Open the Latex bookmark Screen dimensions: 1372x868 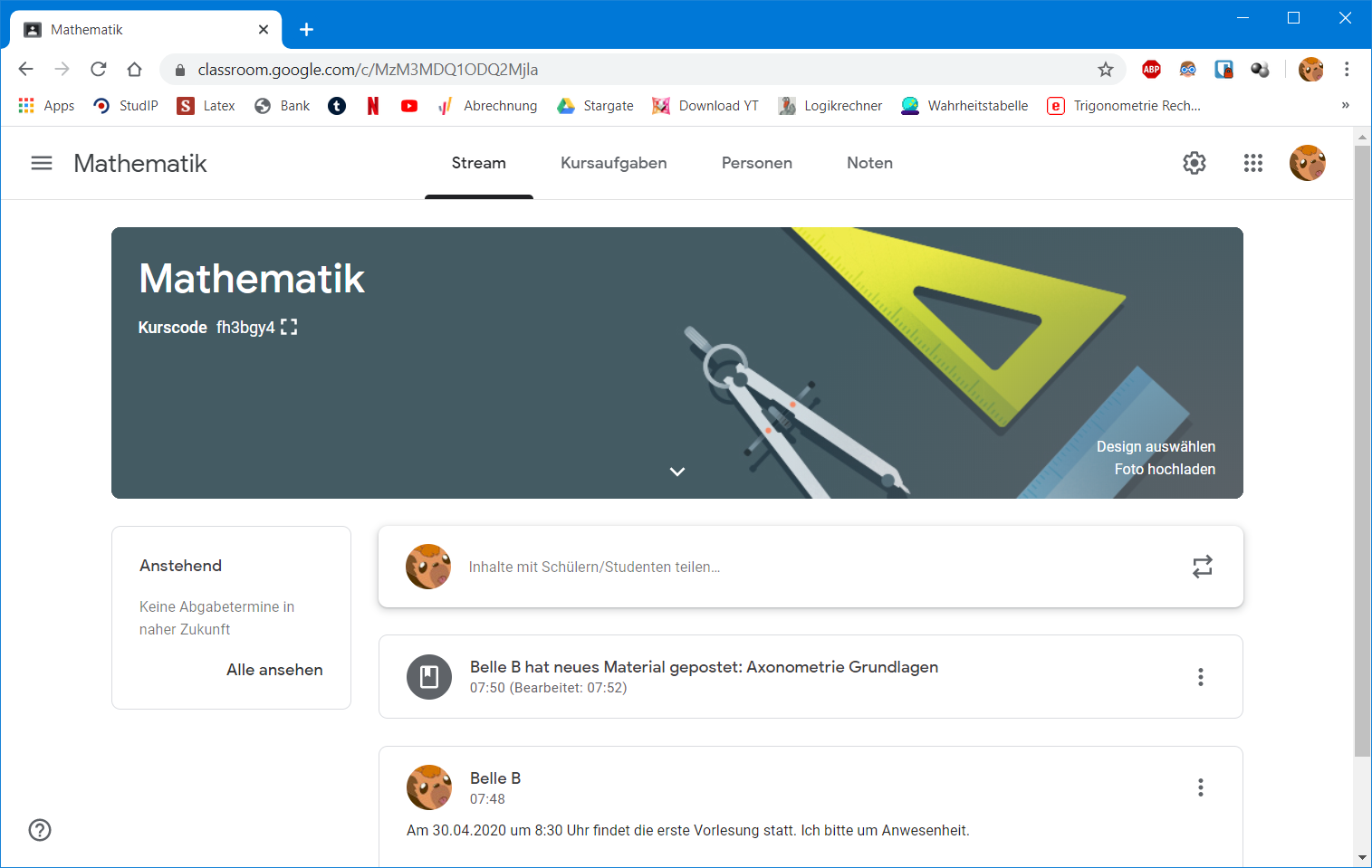(x=206, y=106)
